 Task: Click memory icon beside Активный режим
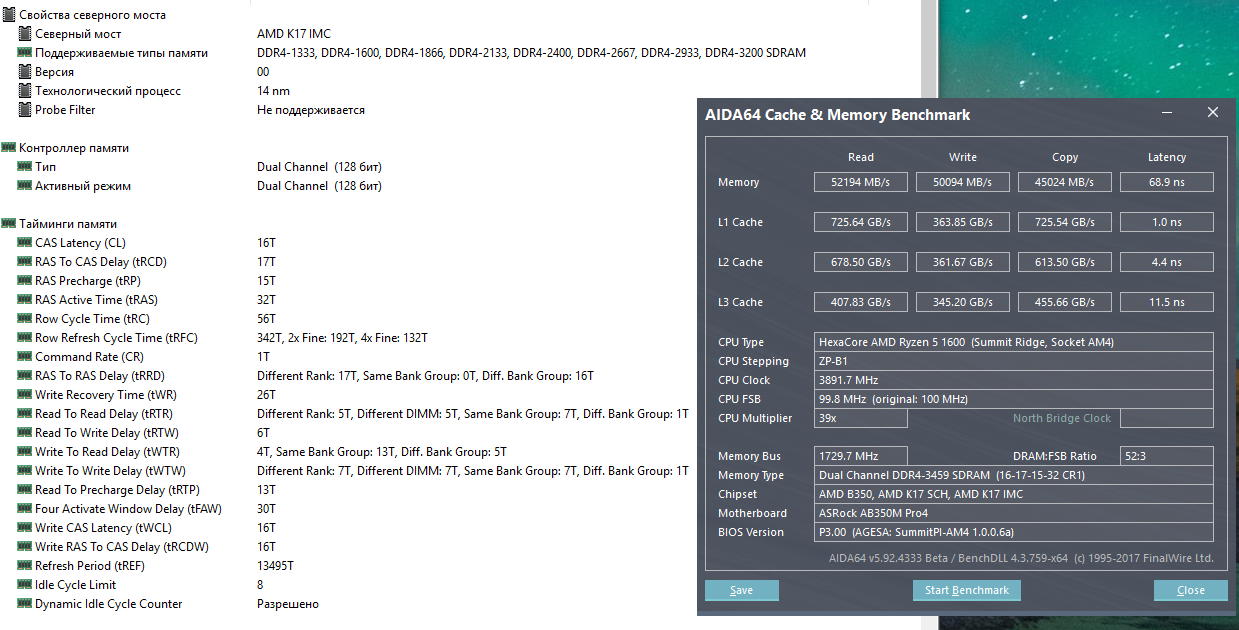26,186
